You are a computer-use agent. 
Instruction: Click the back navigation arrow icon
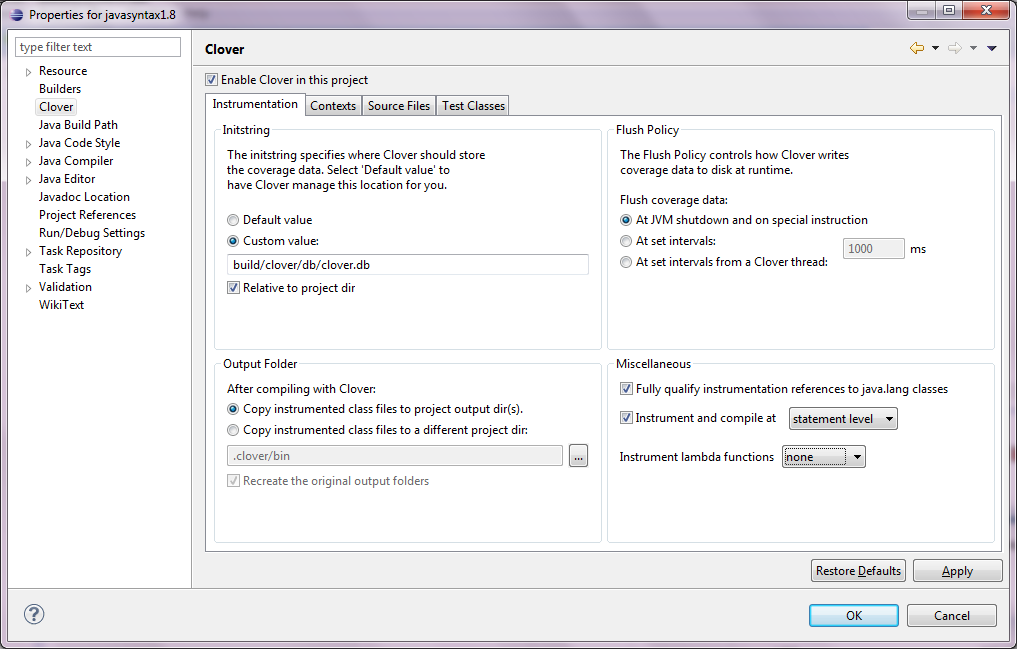[916, 48]
